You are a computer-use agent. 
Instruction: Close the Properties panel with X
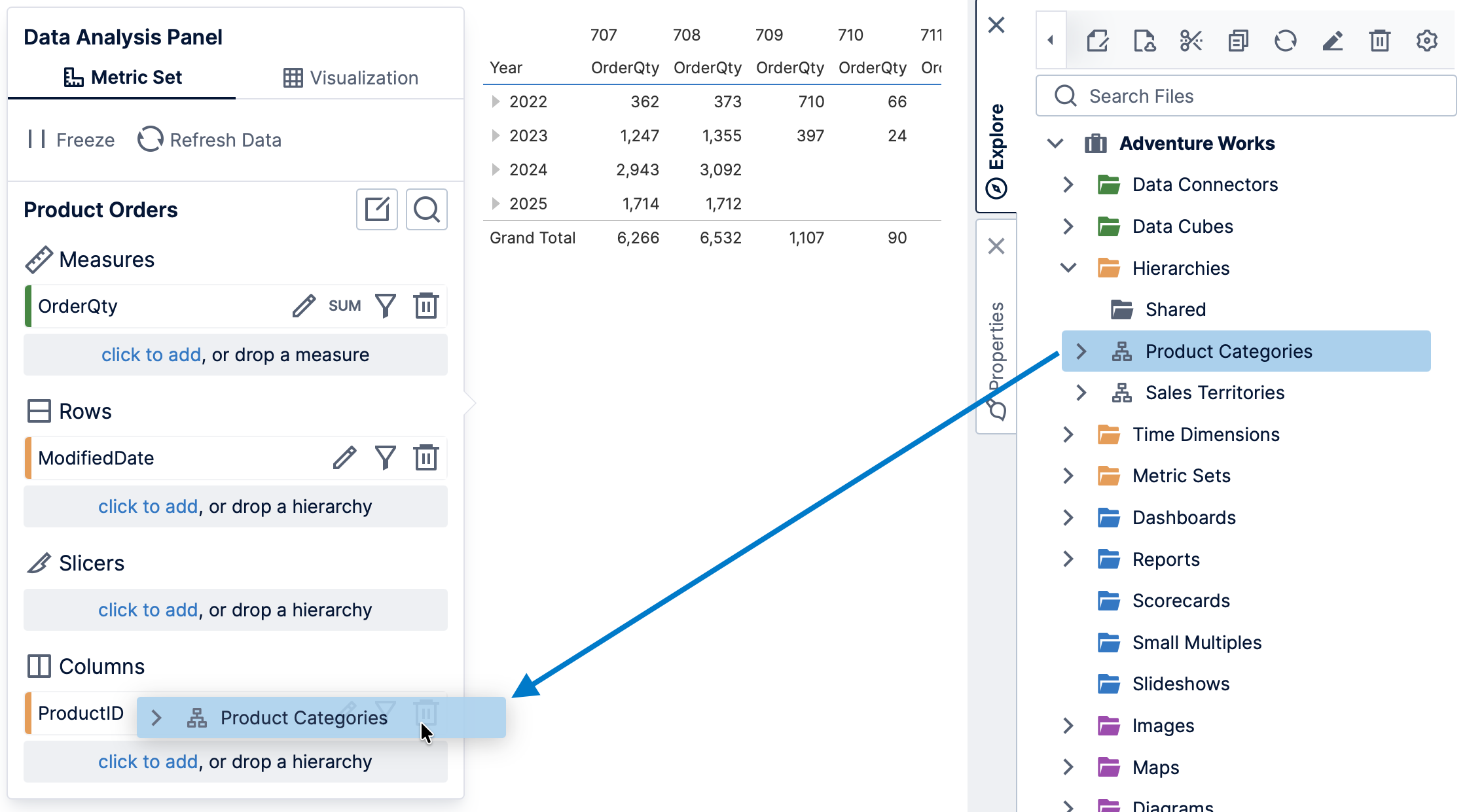pos(996,246)
